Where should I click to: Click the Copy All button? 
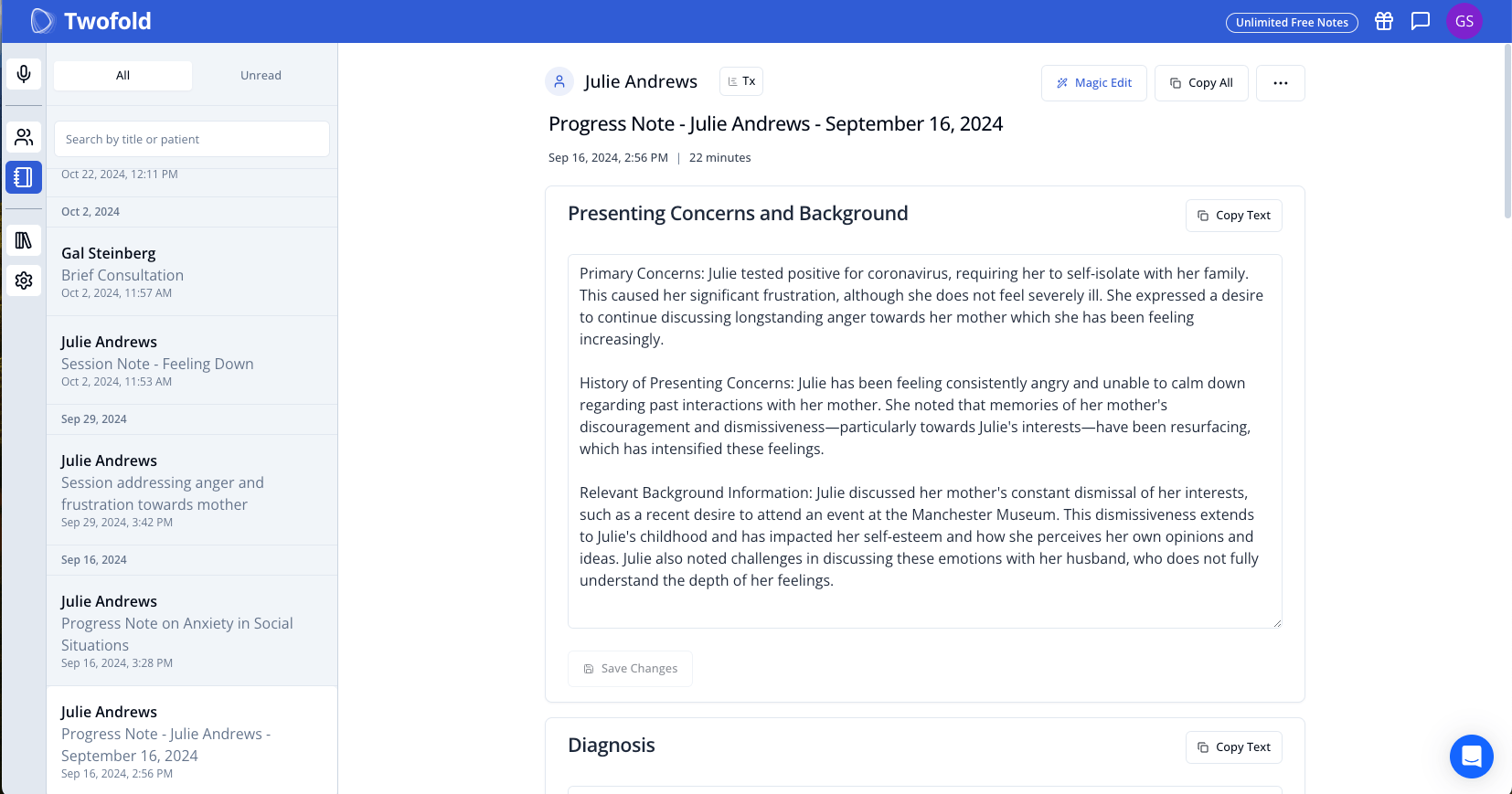coord(1200,83)
